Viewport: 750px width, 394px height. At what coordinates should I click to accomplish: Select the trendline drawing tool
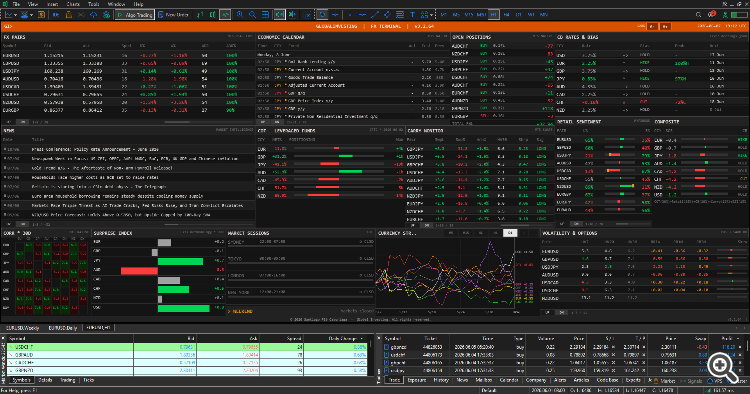tap(375, 15)
